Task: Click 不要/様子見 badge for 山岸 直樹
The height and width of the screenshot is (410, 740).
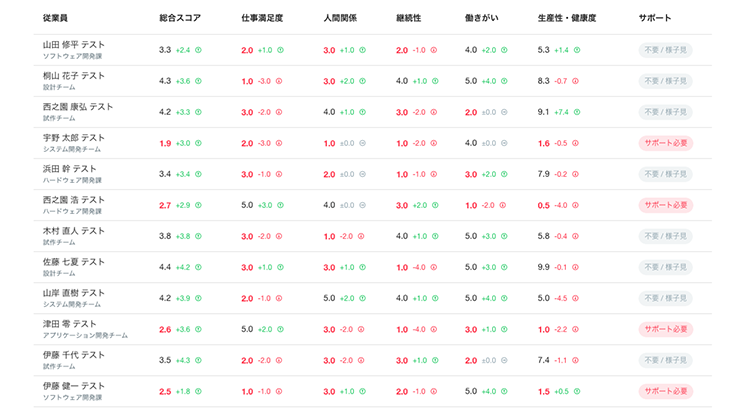Action: (x=665, y=298)
